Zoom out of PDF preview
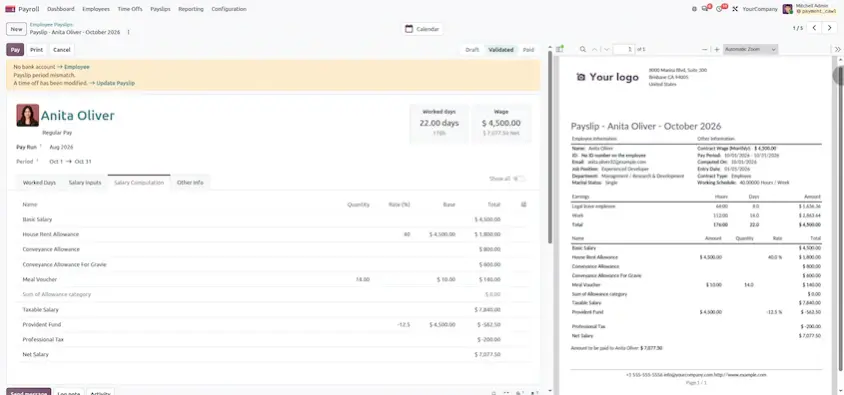The width and height of the screenshot is (844, 395). tap(705, 49)
